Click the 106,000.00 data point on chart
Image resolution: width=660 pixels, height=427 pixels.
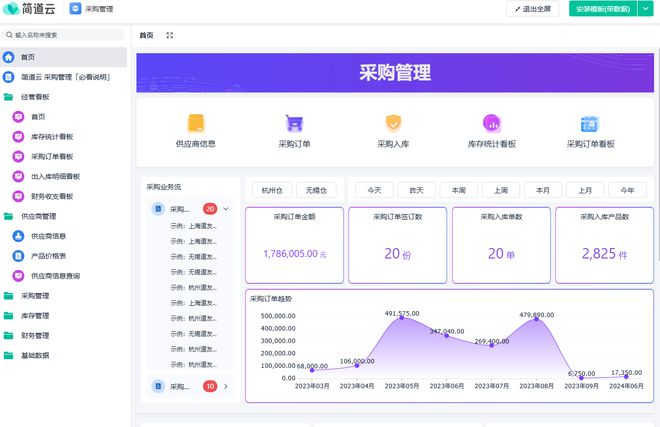click(357, 365)
